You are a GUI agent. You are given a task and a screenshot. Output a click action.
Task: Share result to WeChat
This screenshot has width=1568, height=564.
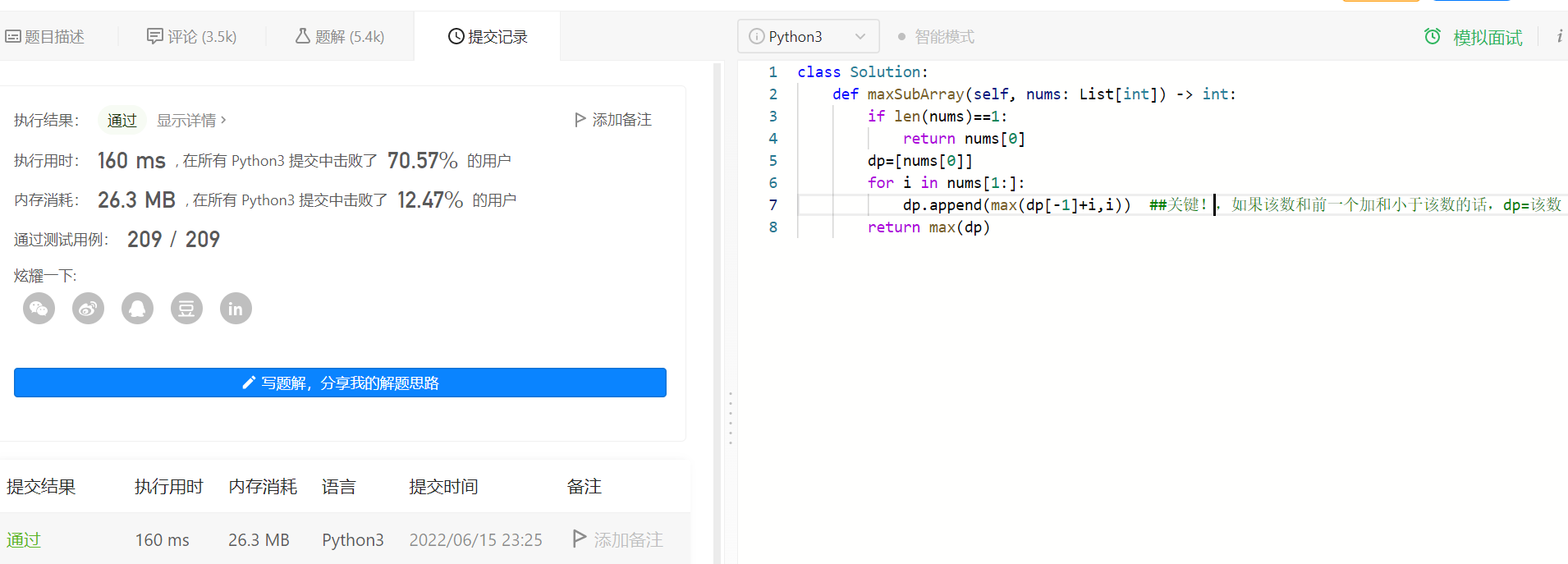pos(39,309)
